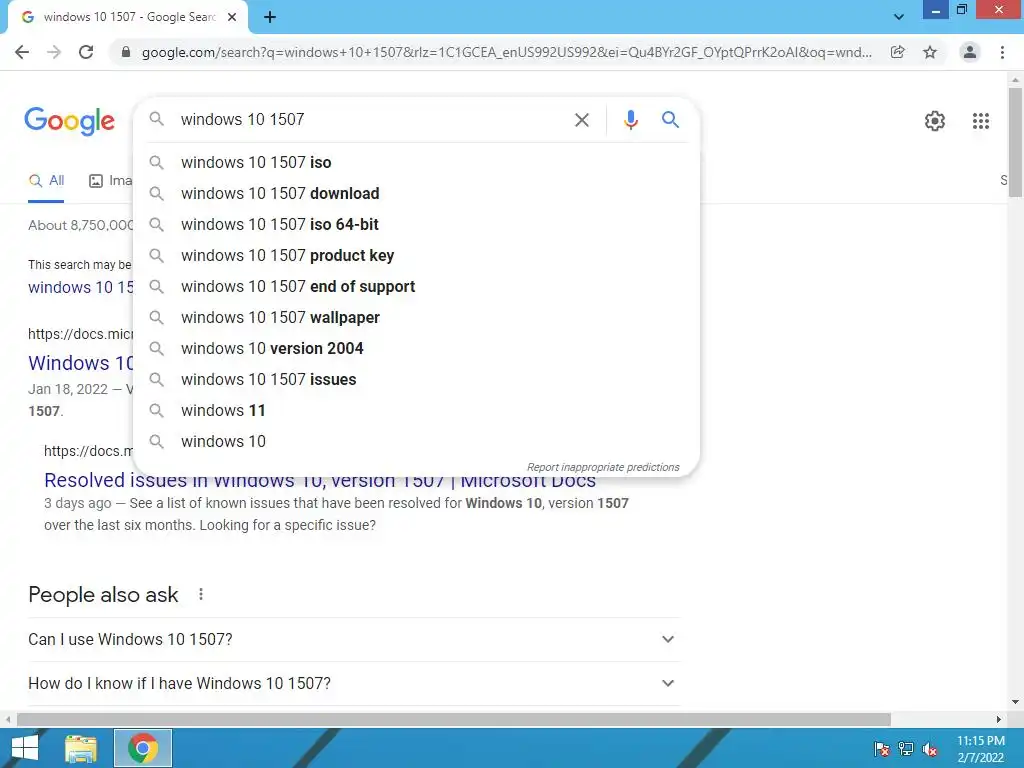Switch to the All results tab
Image resolution: width=1024 pixels, height=768 pixels.
coord(46,181)
